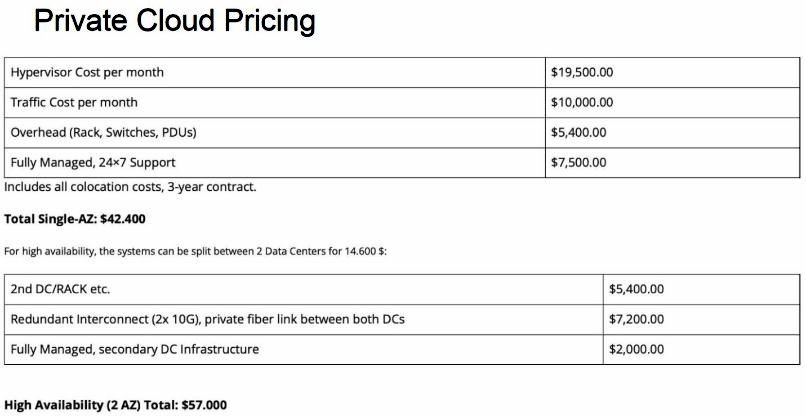Select the 'Fully Managed, 24×7 Support' cell
806x417 pixels.
(93, 162)
